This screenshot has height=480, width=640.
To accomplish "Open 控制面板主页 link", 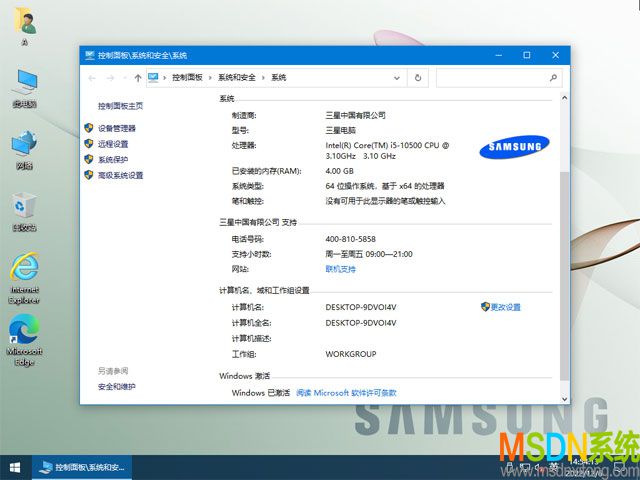I will pyautogui.click(x=120, y=106).
